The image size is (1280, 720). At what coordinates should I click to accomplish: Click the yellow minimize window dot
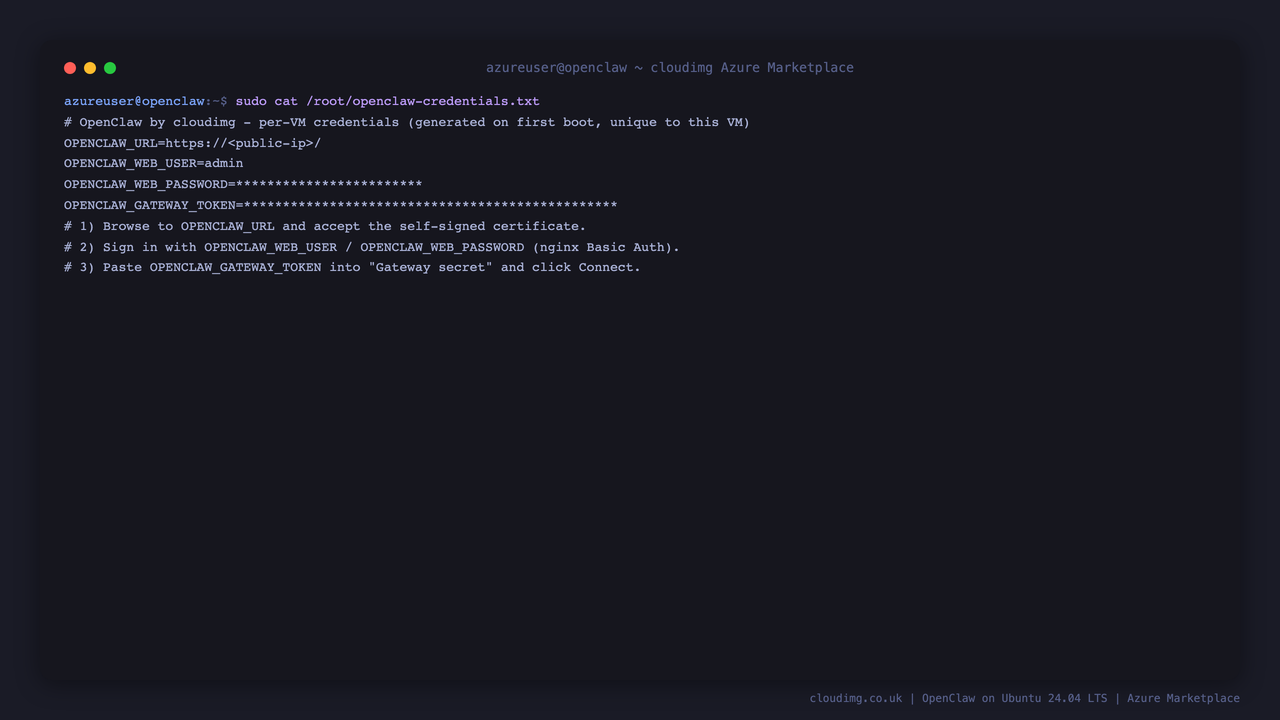[x=90, y=68]
